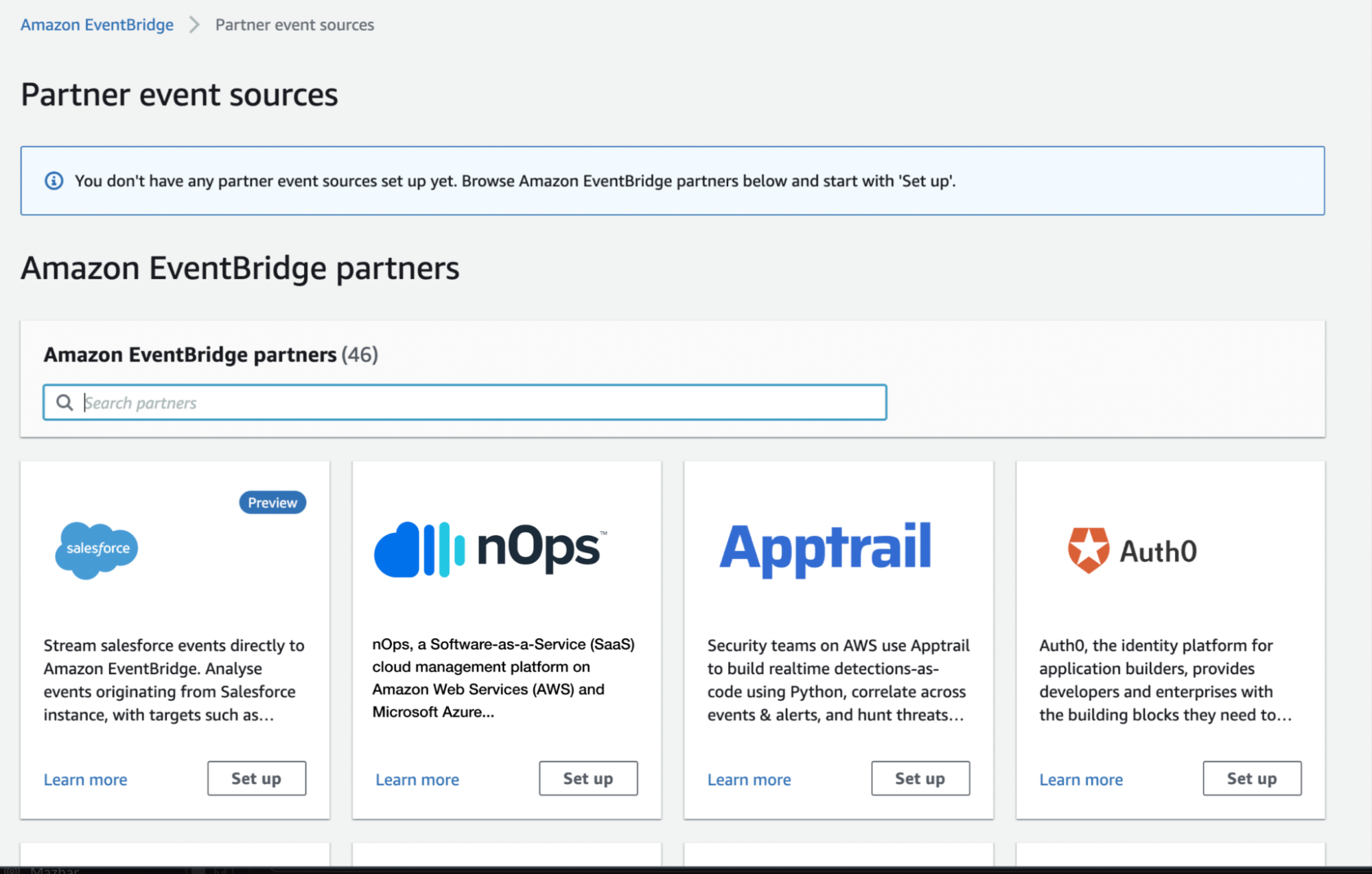Open Learn more for nOps
The image size is (1372, 874).
pyautogui.click(x=417, y=779)
